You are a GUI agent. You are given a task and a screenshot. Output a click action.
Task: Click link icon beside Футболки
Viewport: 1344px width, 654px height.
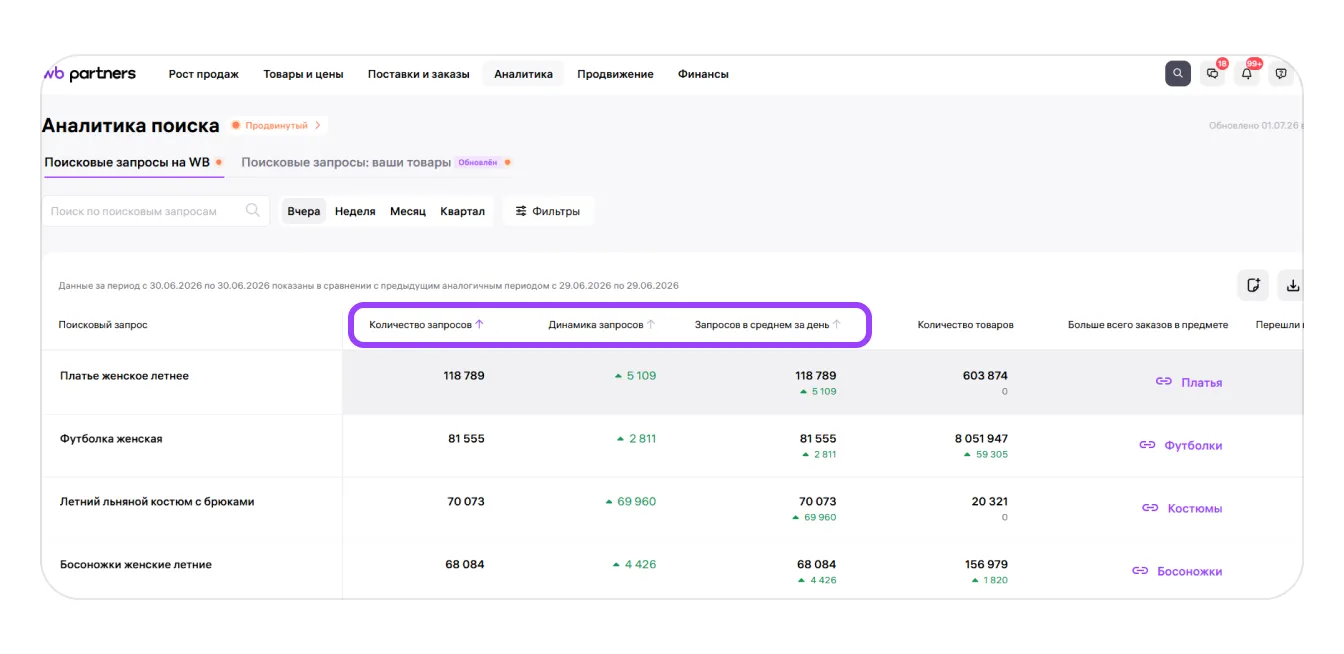tap(1147, 445)
